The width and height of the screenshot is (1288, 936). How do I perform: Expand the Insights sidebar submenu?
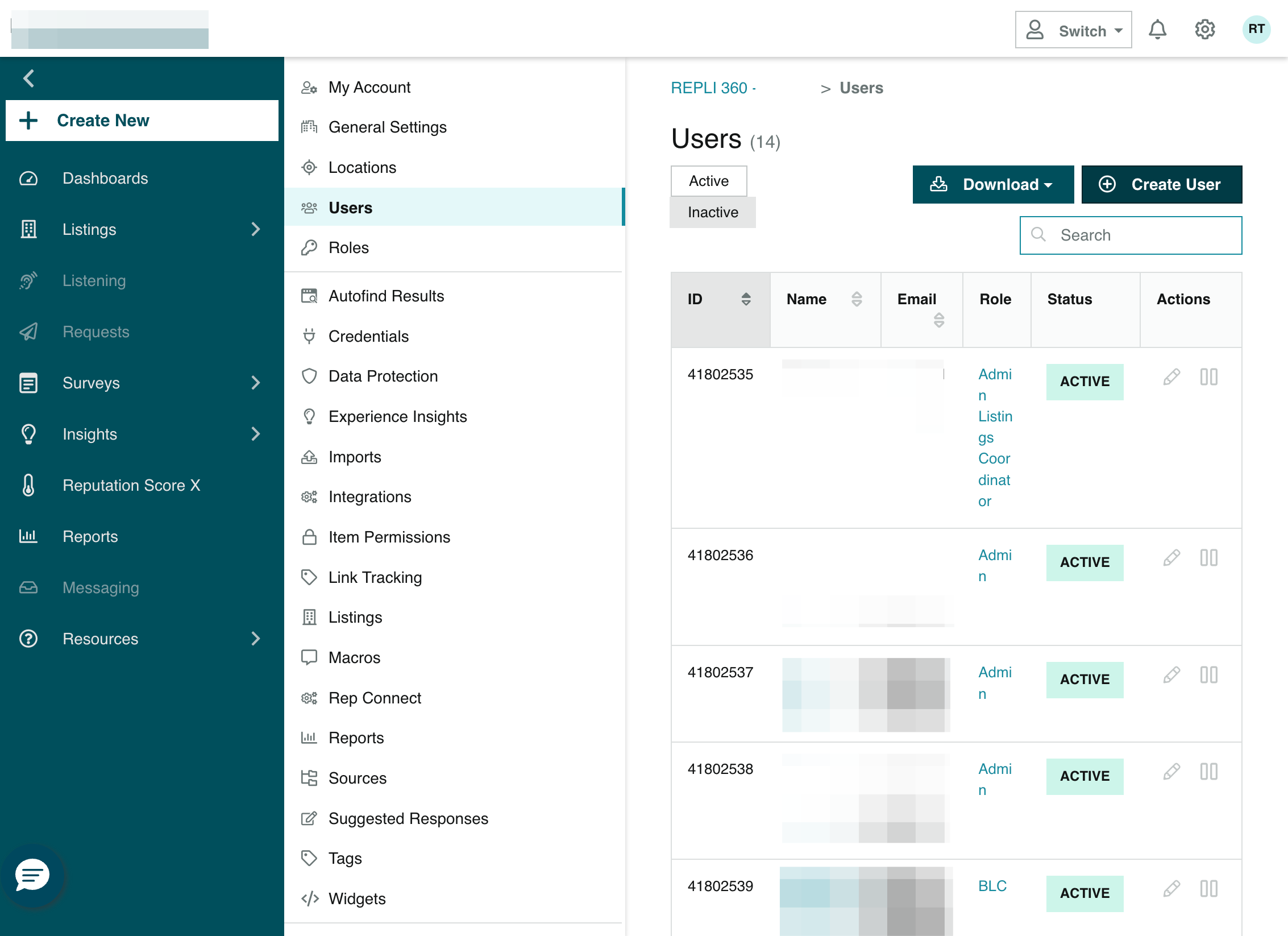[256, 434]
